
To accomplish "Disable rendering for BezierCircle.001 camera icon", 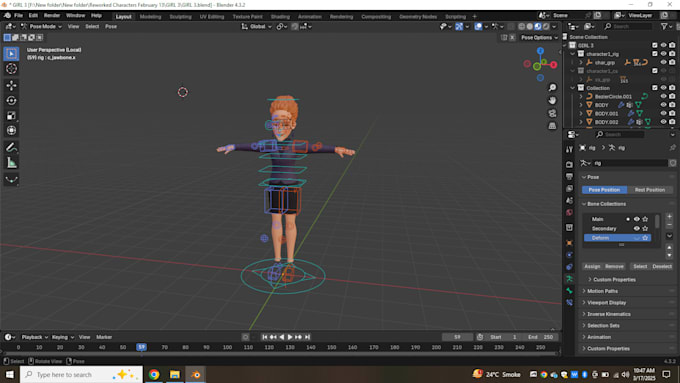I will (x=672, y=96).
